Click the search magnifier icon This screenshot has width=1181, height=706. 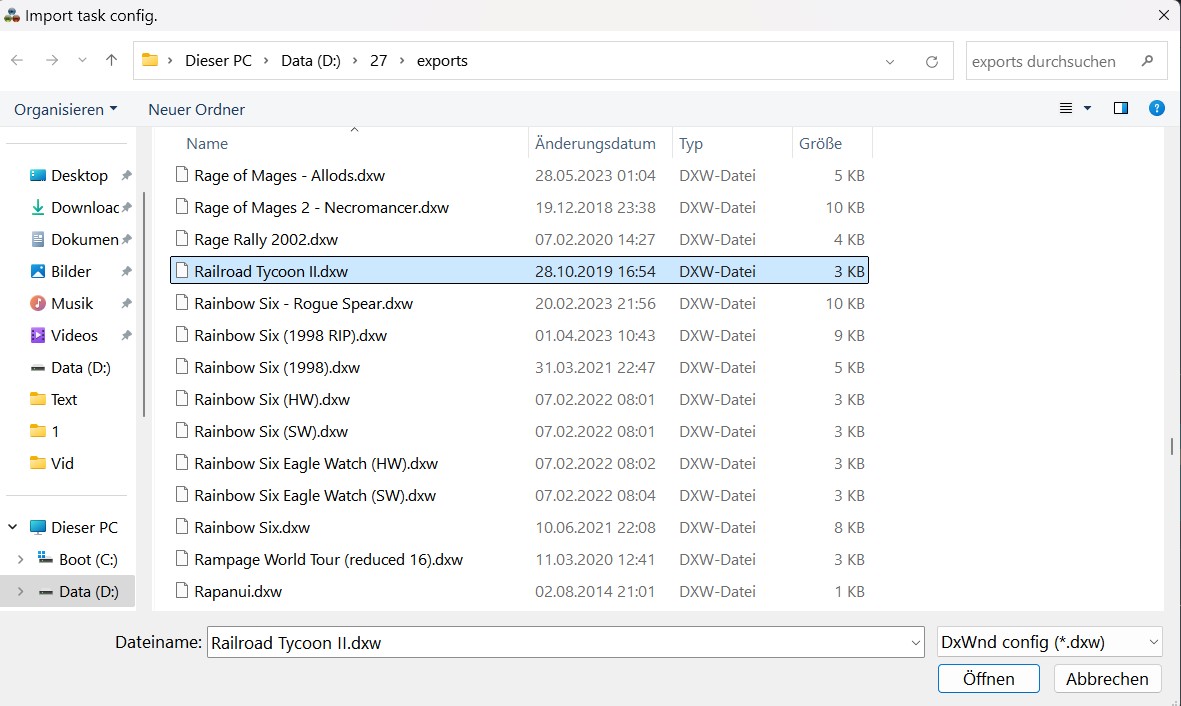coord(1147,61)
